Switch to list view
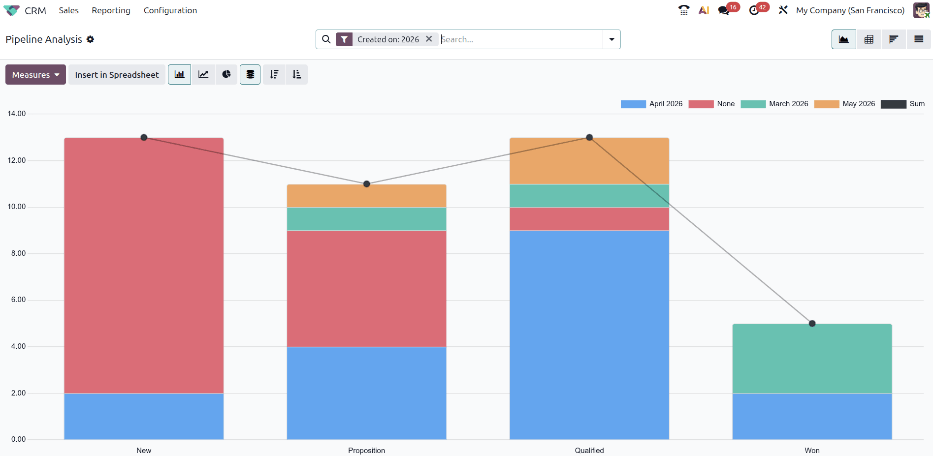This screenshot has width=933, height=456. click(x=919, y=39)
